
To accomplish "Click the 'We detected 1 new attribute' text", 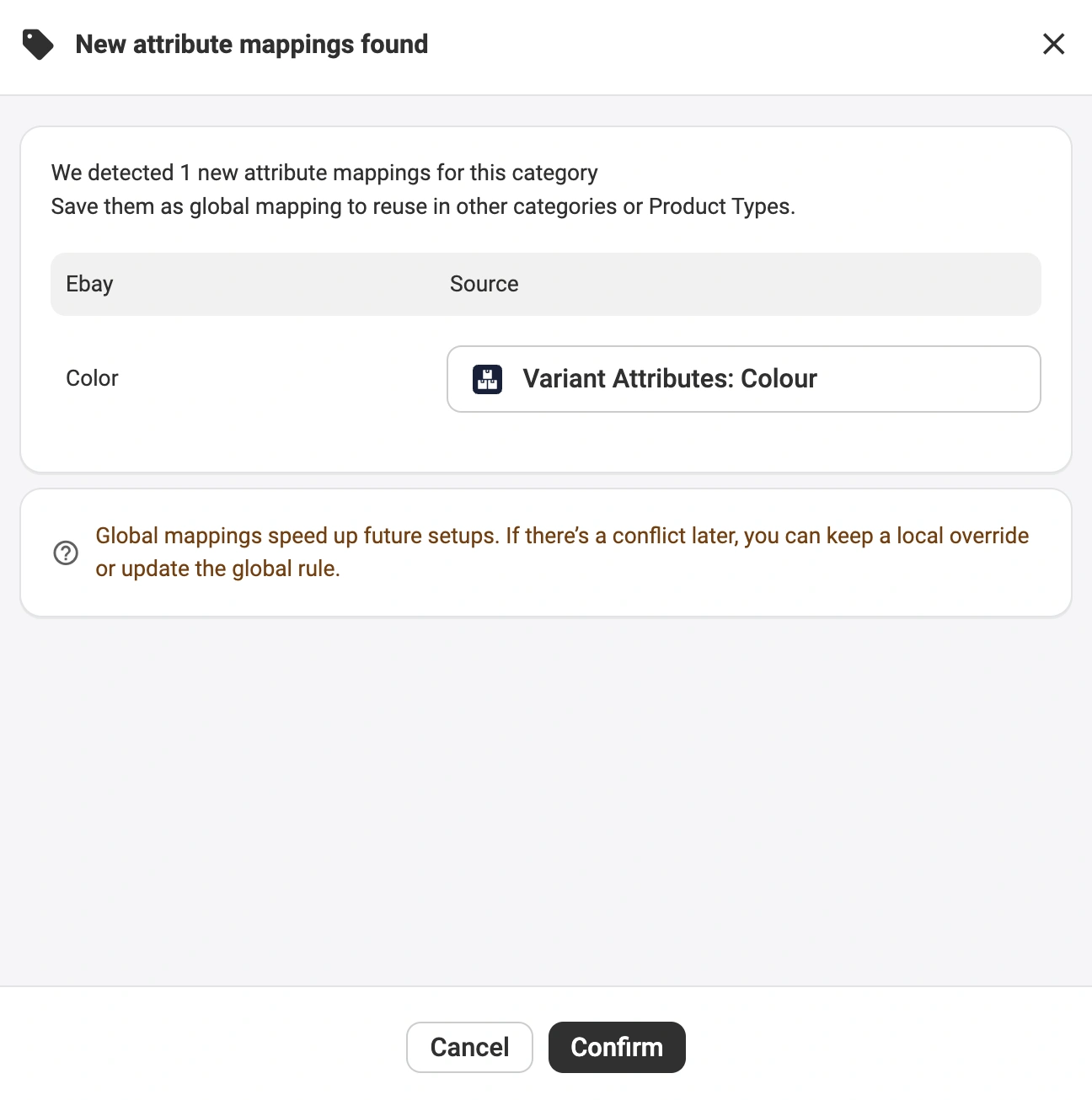I will click(x=324, y=173).
